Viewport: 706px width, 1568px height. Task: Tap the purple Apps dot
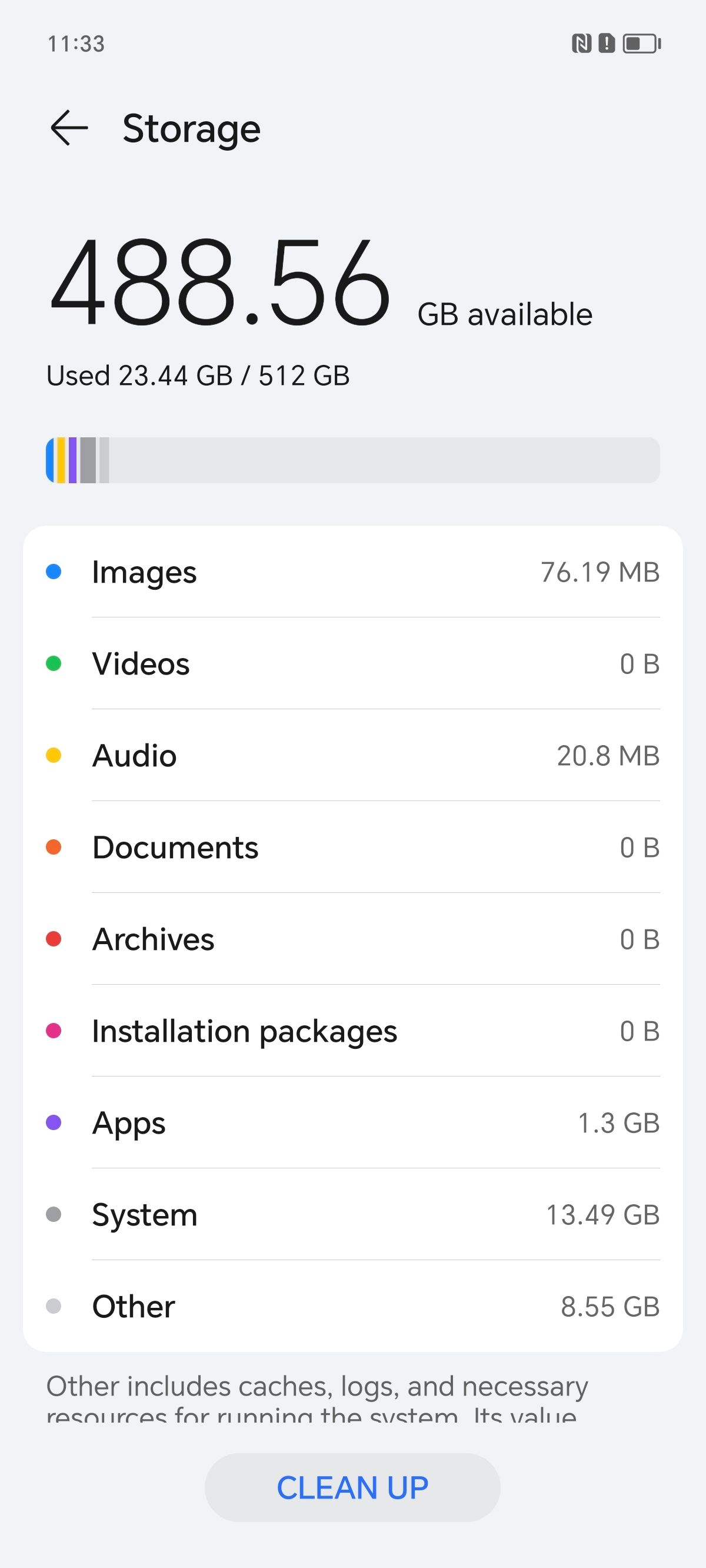(x=54, y=1122)
